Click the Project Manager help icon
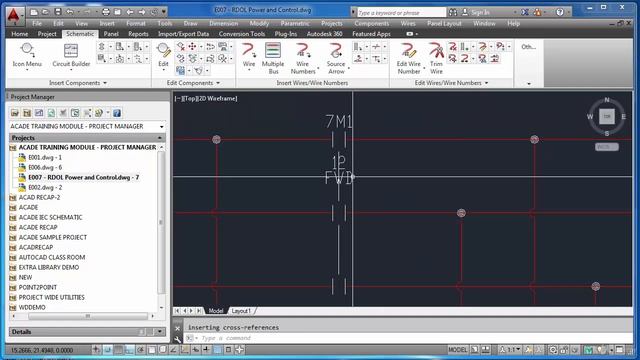This screenshot has width=640, height=360. pyautogui.click(x=117, y=113)
